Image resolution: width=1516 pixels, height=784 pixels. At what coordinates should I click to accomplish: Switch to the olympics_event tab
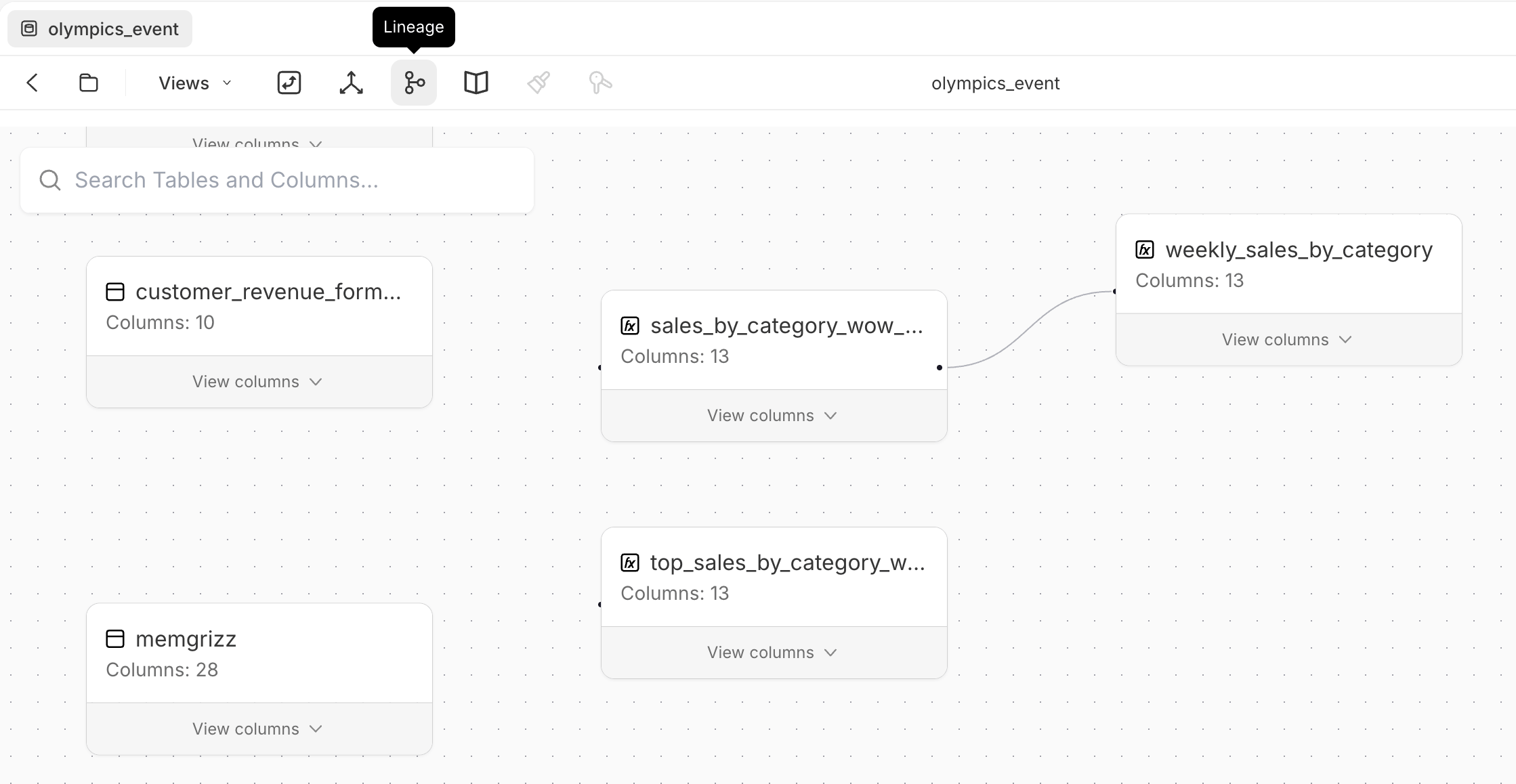pyautogui.click(x=100, y=28)
